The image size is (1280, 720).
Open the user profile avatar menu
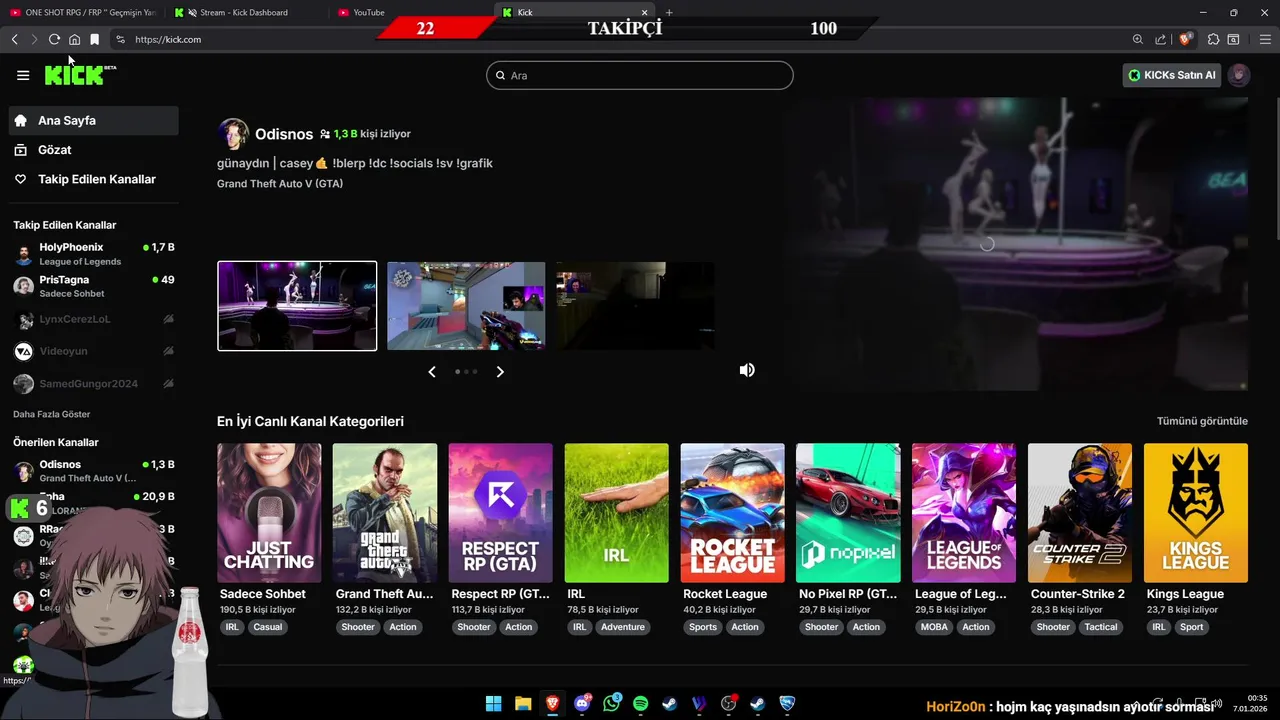[x=1239, y=75]
